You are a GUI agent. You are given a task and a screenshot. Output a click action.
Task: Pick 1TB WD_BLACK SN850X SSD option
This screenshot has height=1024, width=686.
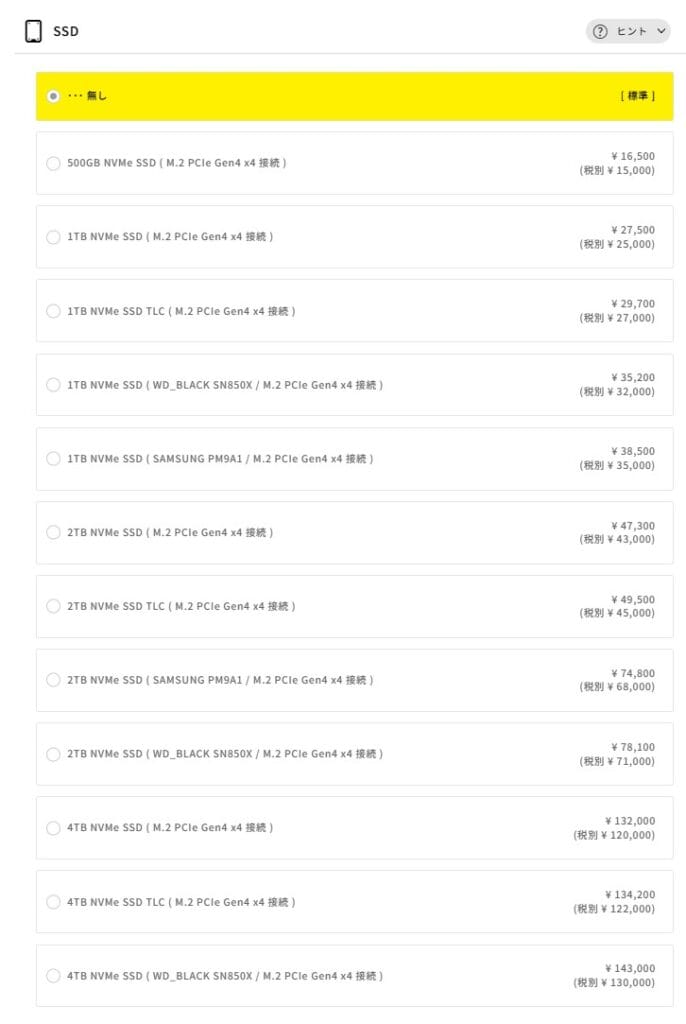pos(54,385)
